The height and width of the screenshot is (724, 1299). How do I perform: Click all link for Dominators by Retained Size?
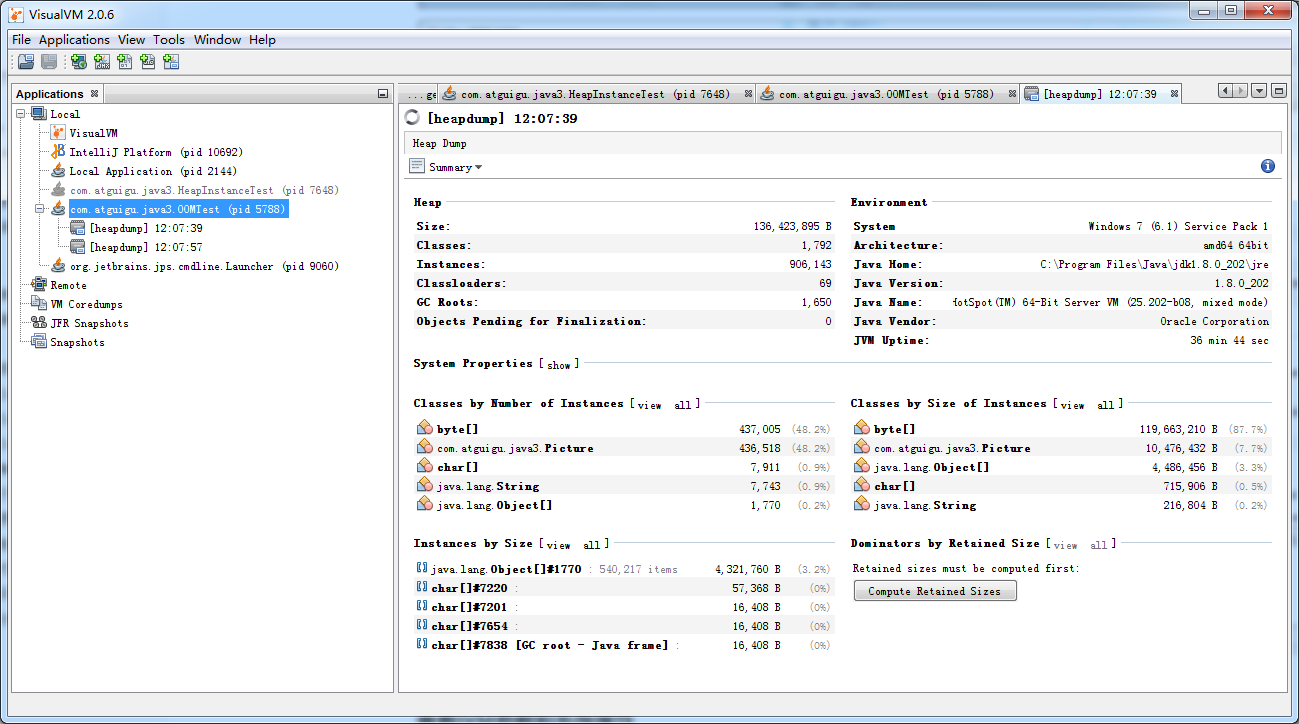[x=1099, y=545]
